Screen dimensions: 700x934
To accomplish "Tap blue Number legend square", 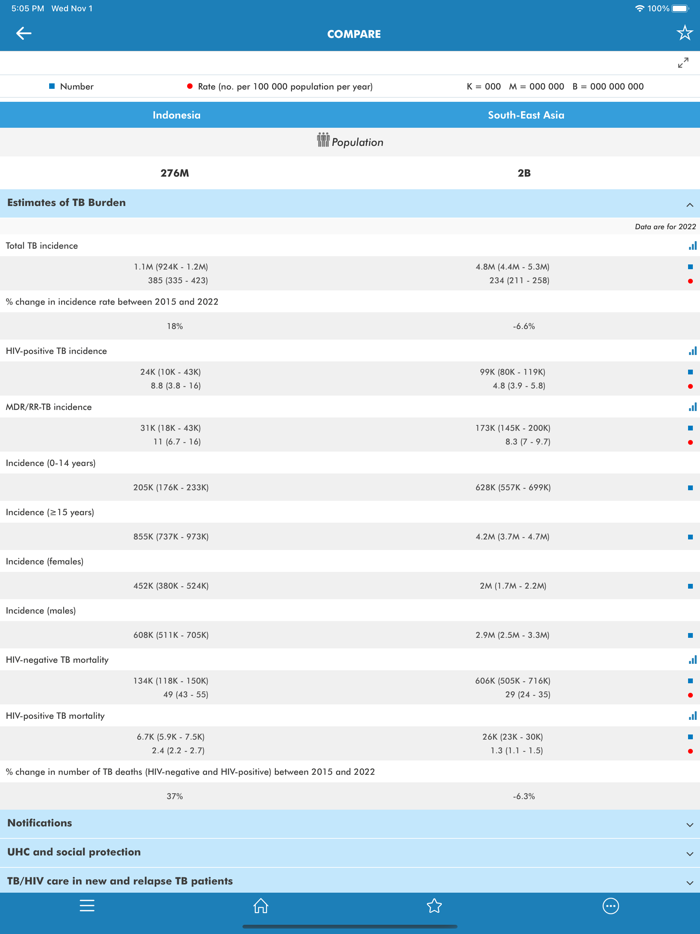I will (52, 86).
